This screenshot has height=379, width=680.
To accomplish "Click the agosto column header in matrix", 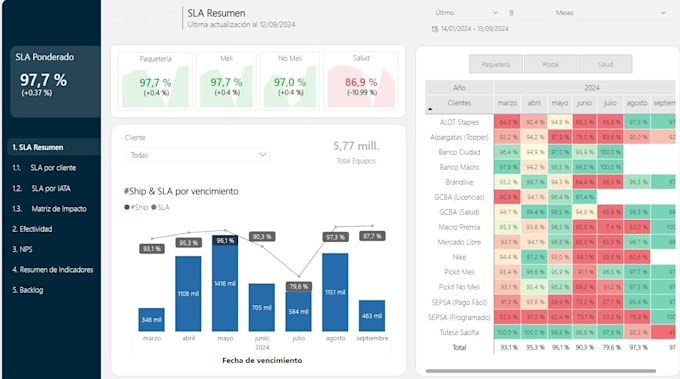I will click(x=637, y=103).
